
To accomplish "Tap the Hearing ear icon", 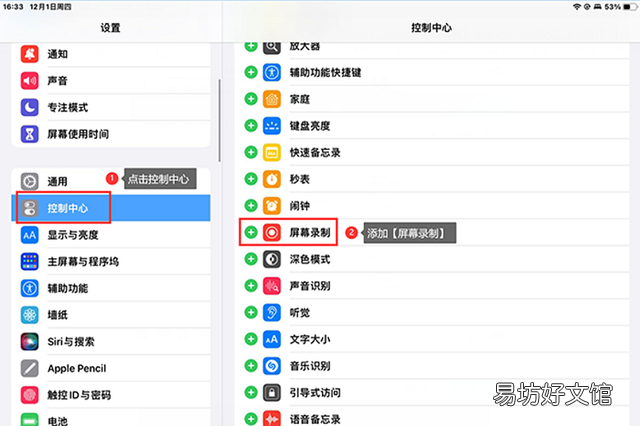I will 272,313.
